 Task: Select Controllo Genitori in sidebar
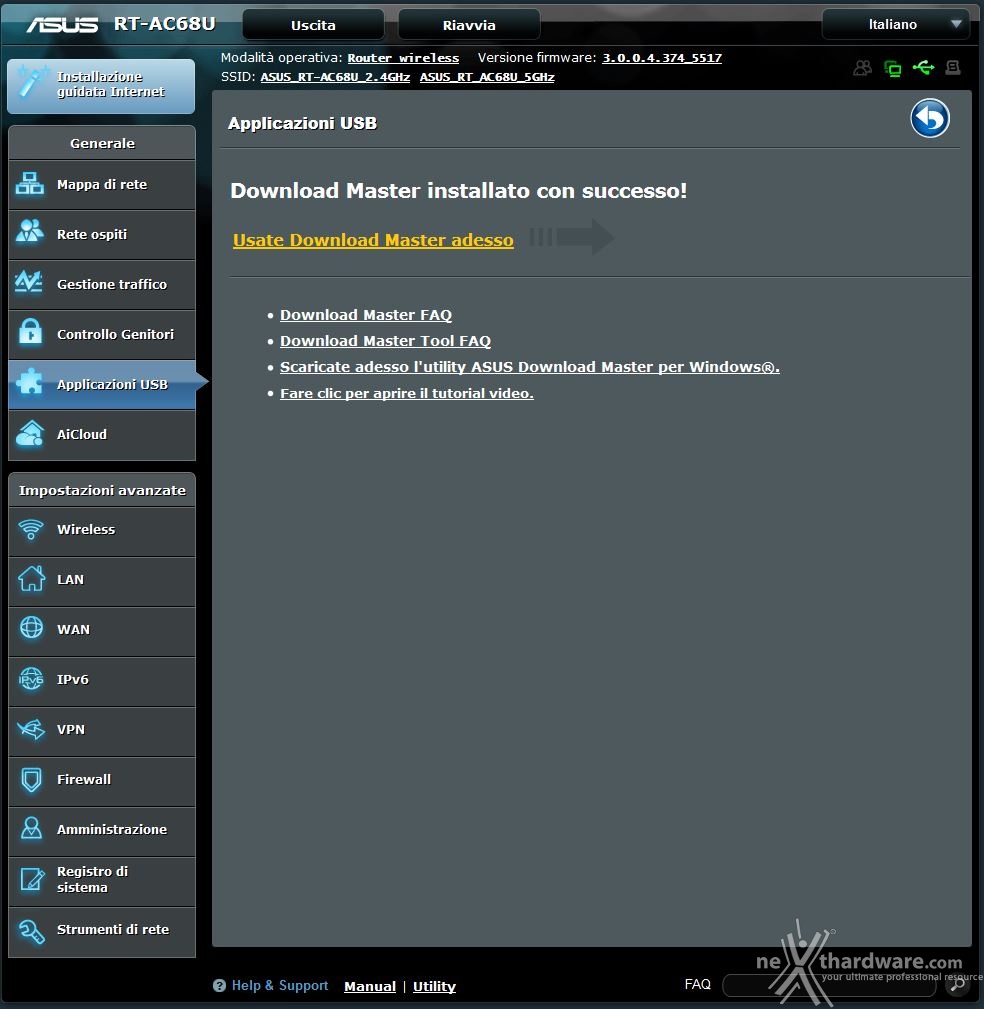tap(102, 335)
